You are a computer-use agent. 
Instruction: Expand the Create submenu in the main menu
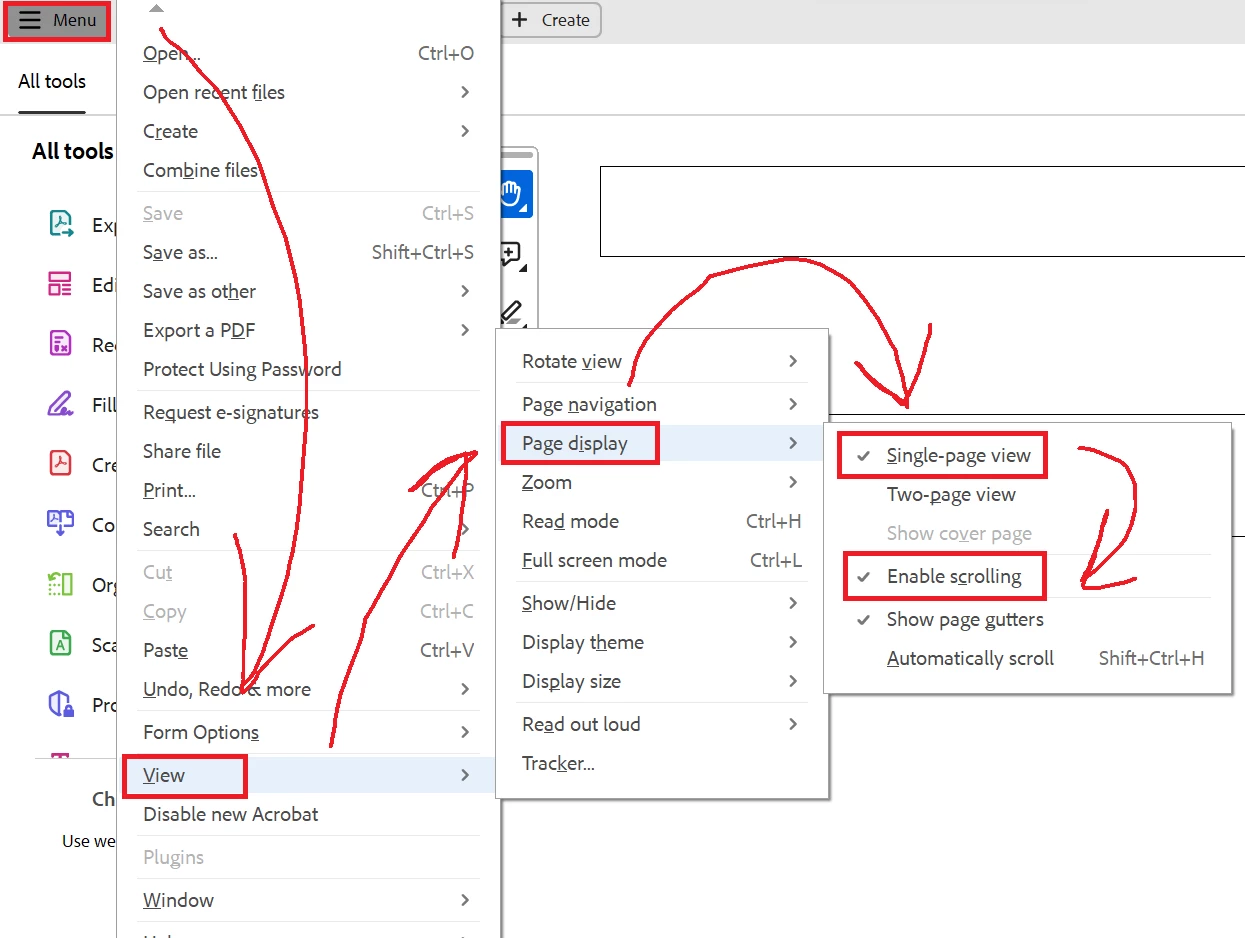coord(308,131)
